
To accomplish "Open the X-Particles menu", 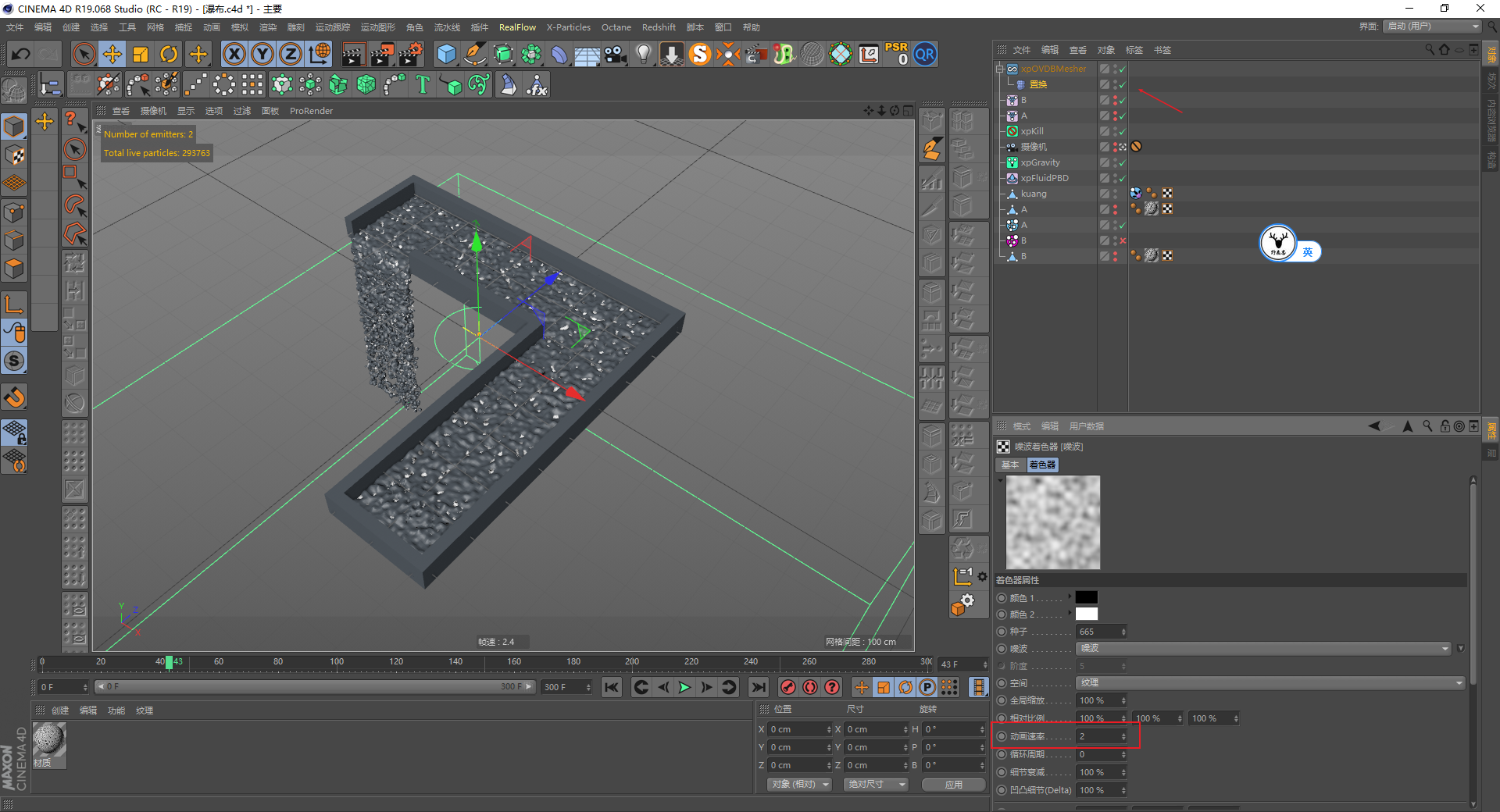I will pyautogui.click(x=568, y=27).
